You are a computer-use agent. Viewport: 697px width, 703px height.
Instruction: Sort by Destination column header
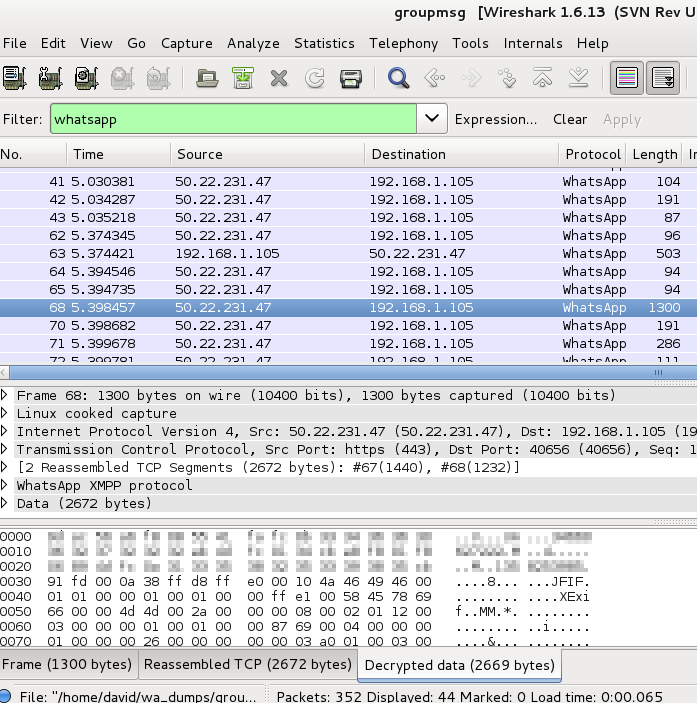click(x=462, y=154)
